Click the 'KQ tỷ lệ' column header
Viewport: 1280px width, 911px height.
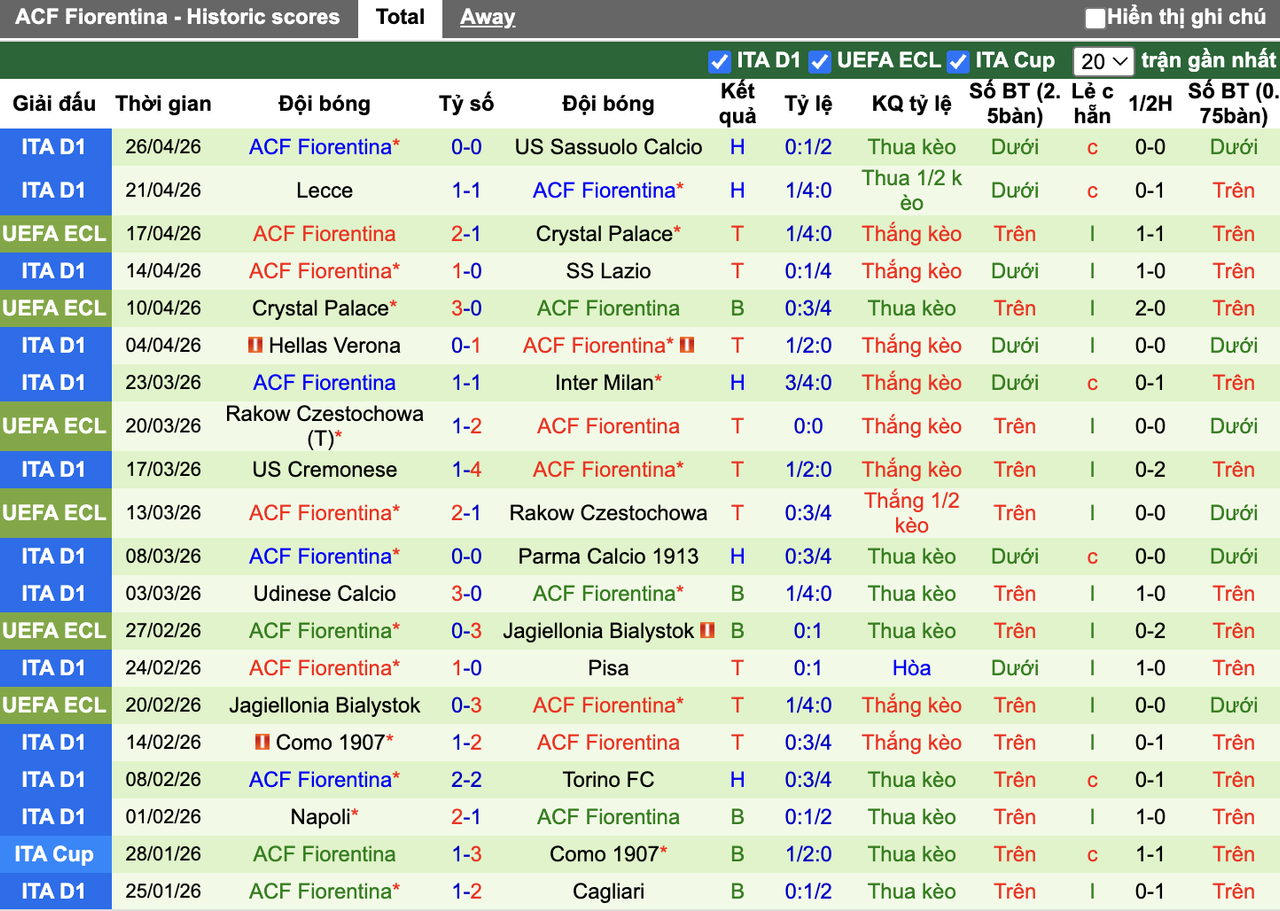click(x=912, y=104)
